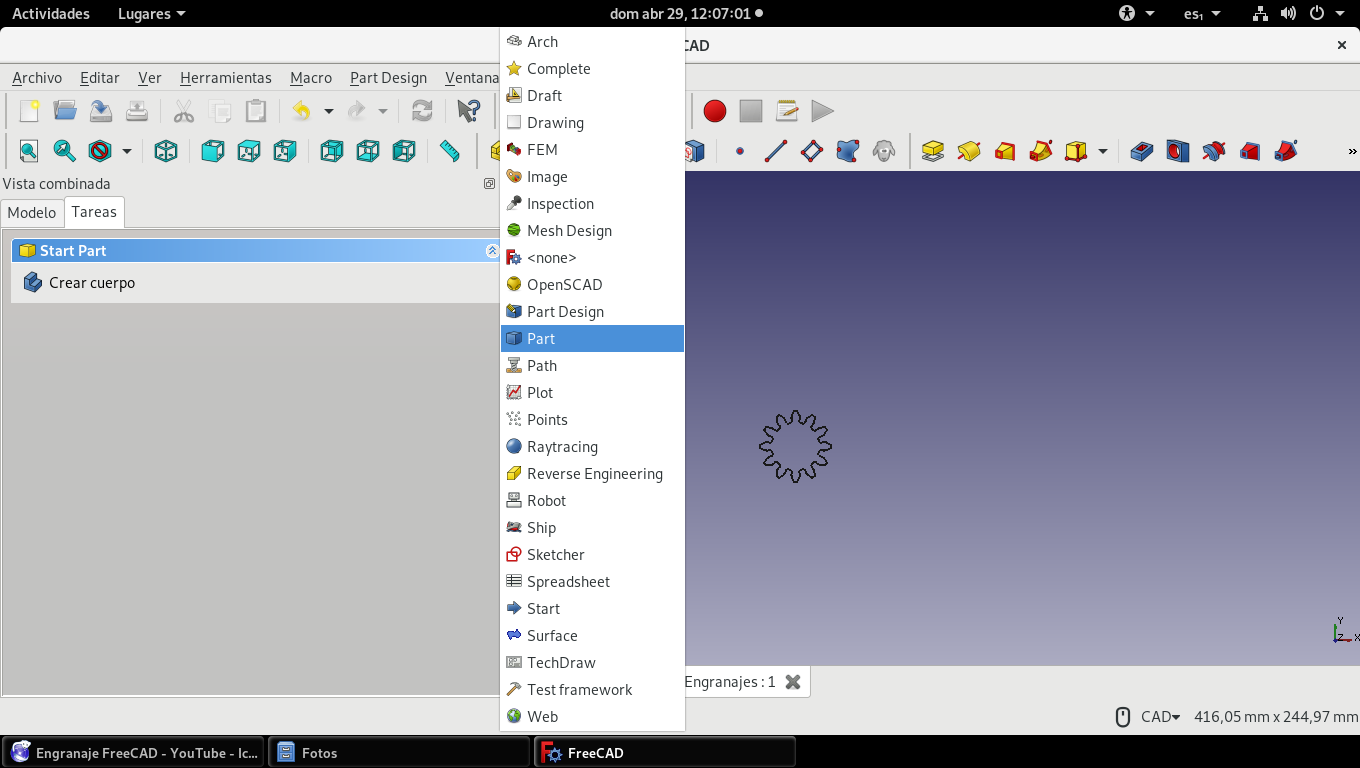Select the TechDraw workbench
The image size is (1360, 768).
coord(592,662)
